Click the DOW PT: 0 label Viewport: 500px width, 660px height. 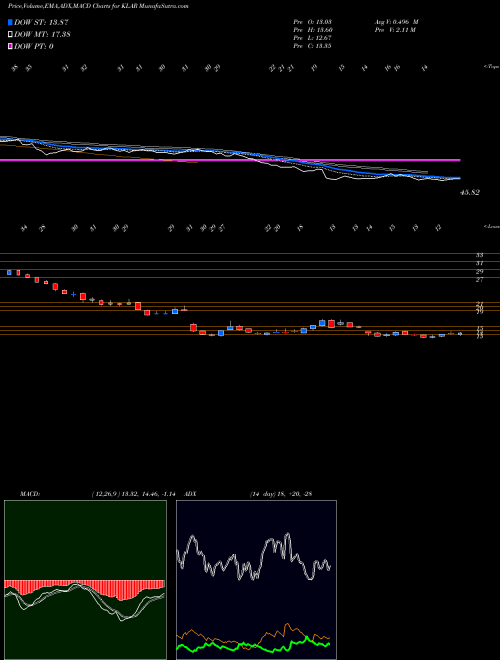point(34,46)
